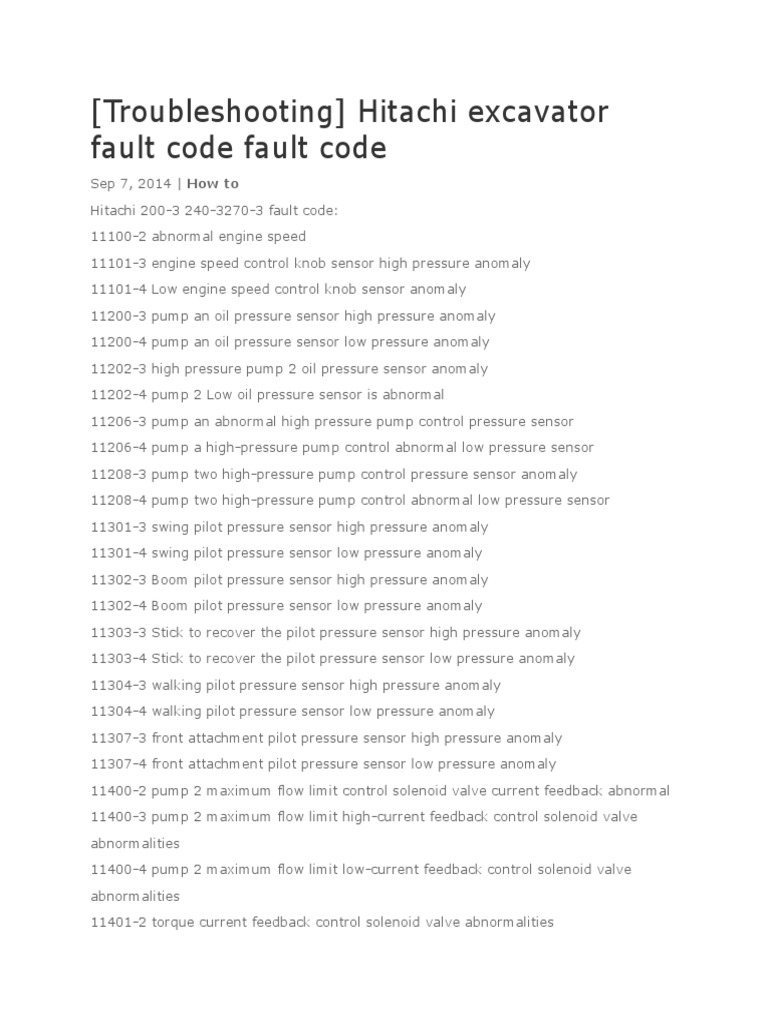Viewport: 768px width, 1024px height.
Task: Click fault code 11101-4 Low engine speed line
Action: click(278, 289)
